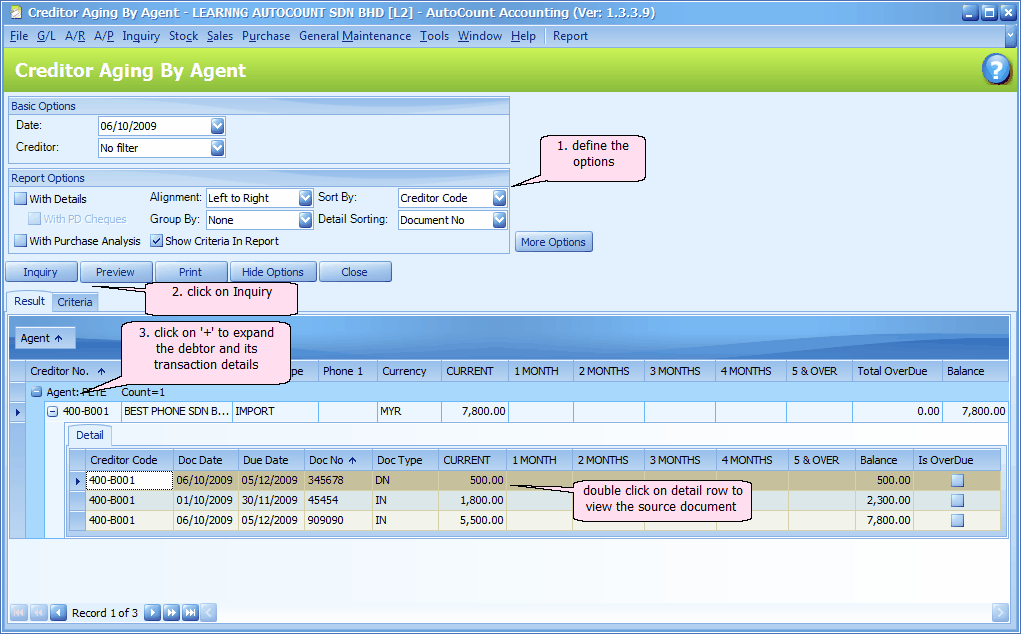Click the More Options button

[553, 241]
